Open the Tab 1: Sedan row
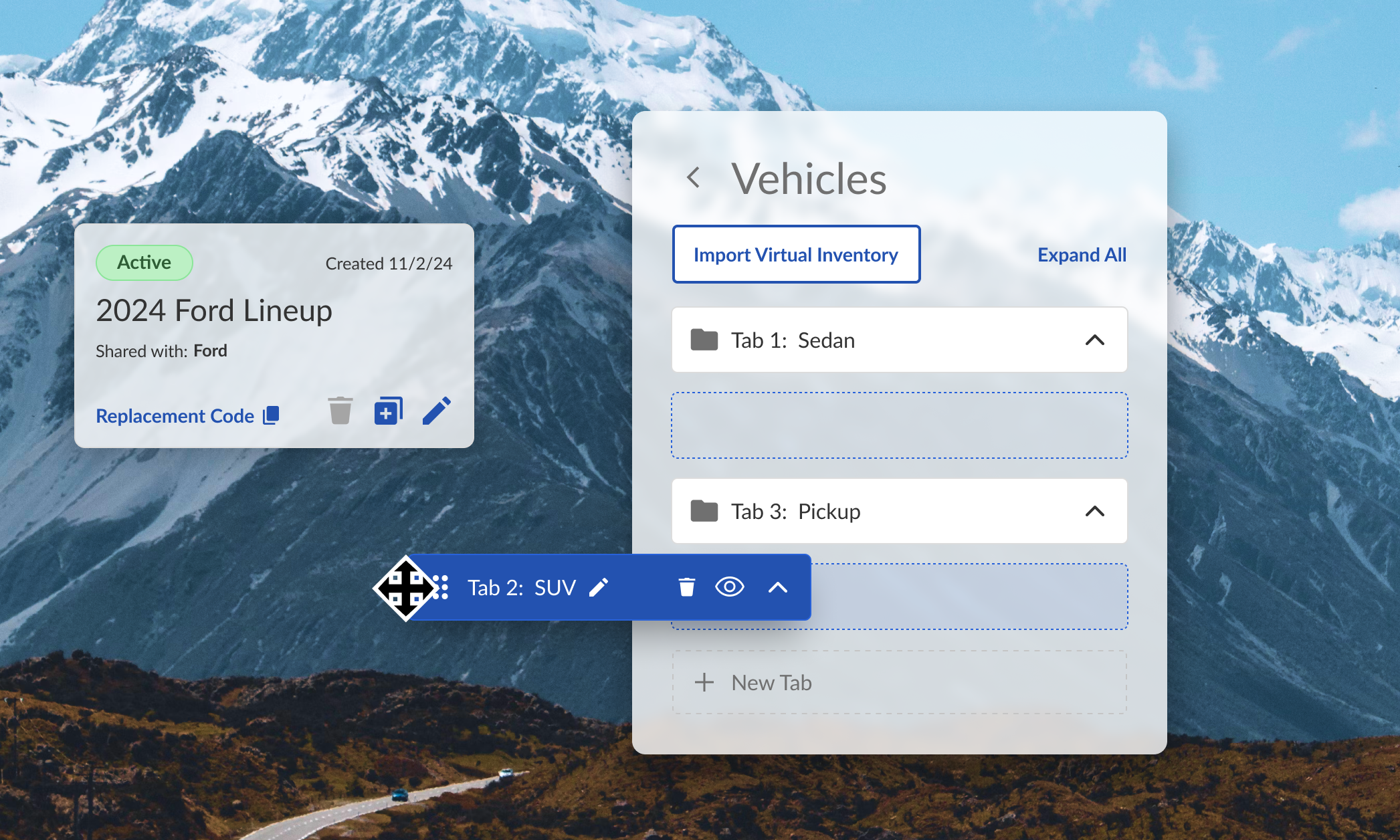 899,340
